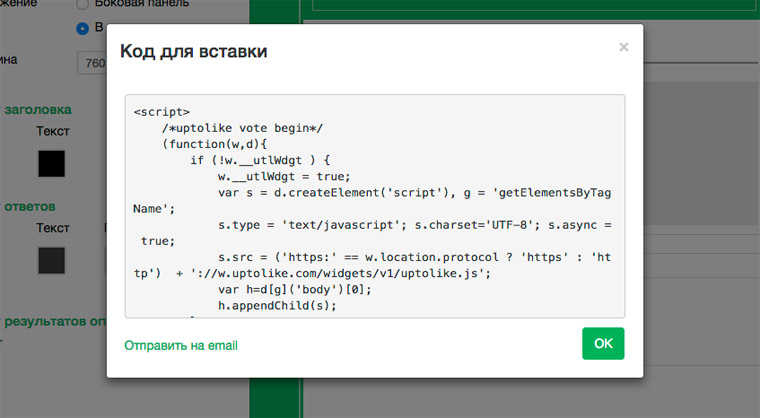Open the dark gray answers text color swatch
The width and height of the screenshot is (760, 418).
tap(51, 260)
